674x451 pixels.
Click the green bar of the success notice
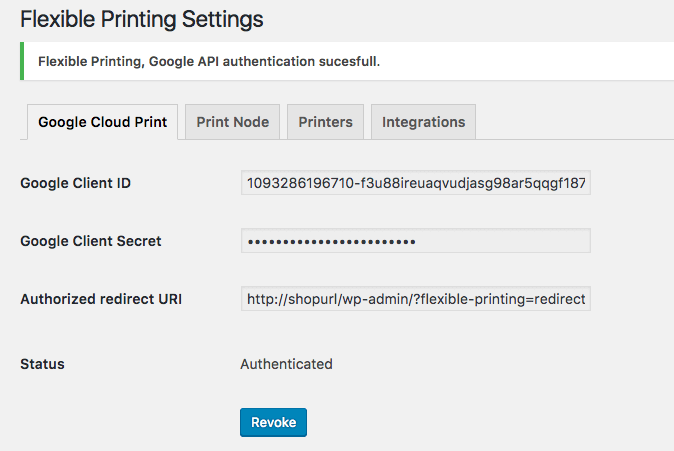click(22, 61)
